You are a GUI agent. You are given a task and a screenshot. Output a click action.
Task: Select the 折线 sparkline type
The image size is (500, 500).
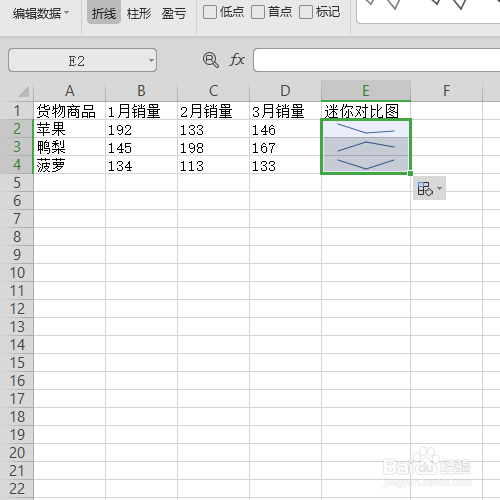pyautogui.click(x=104, y=13)
